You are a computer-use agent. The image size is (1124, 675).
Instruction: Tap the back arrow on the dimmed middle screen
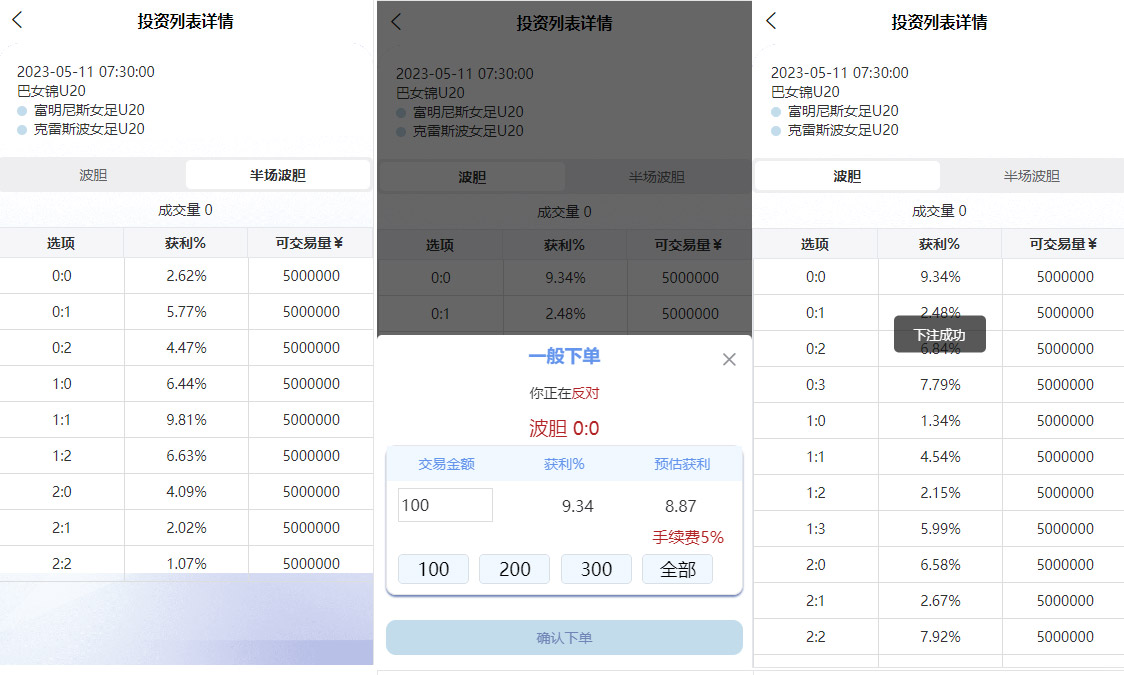coord(396,22)
